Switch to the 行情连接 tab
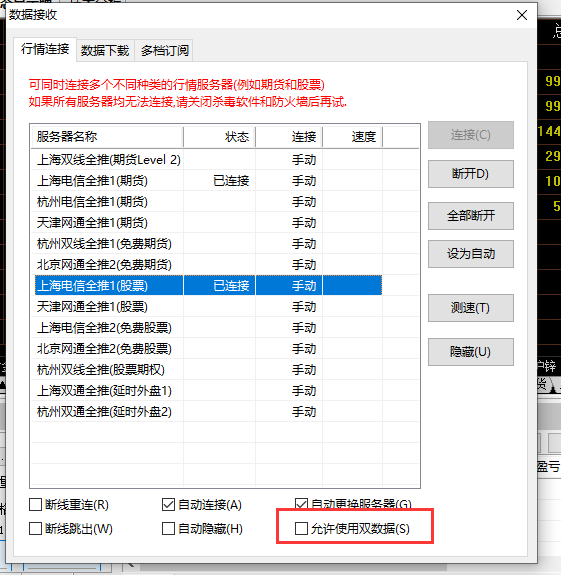Viewport: 561px width, 575px height. pos(45,49)
